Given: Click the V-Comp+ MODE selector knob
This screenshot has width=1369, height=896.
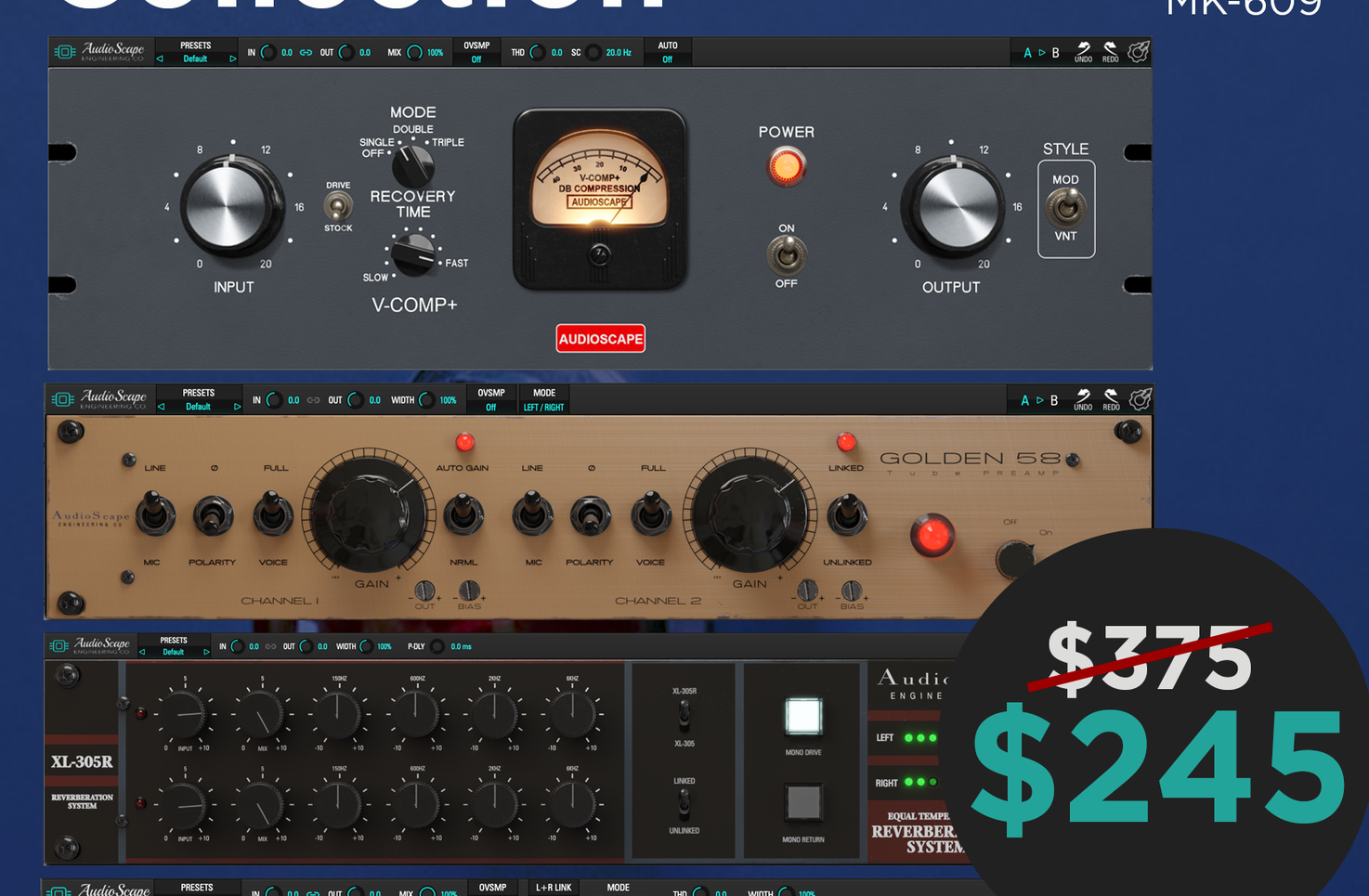Looking at the screenshot, I should pos(412,166).
